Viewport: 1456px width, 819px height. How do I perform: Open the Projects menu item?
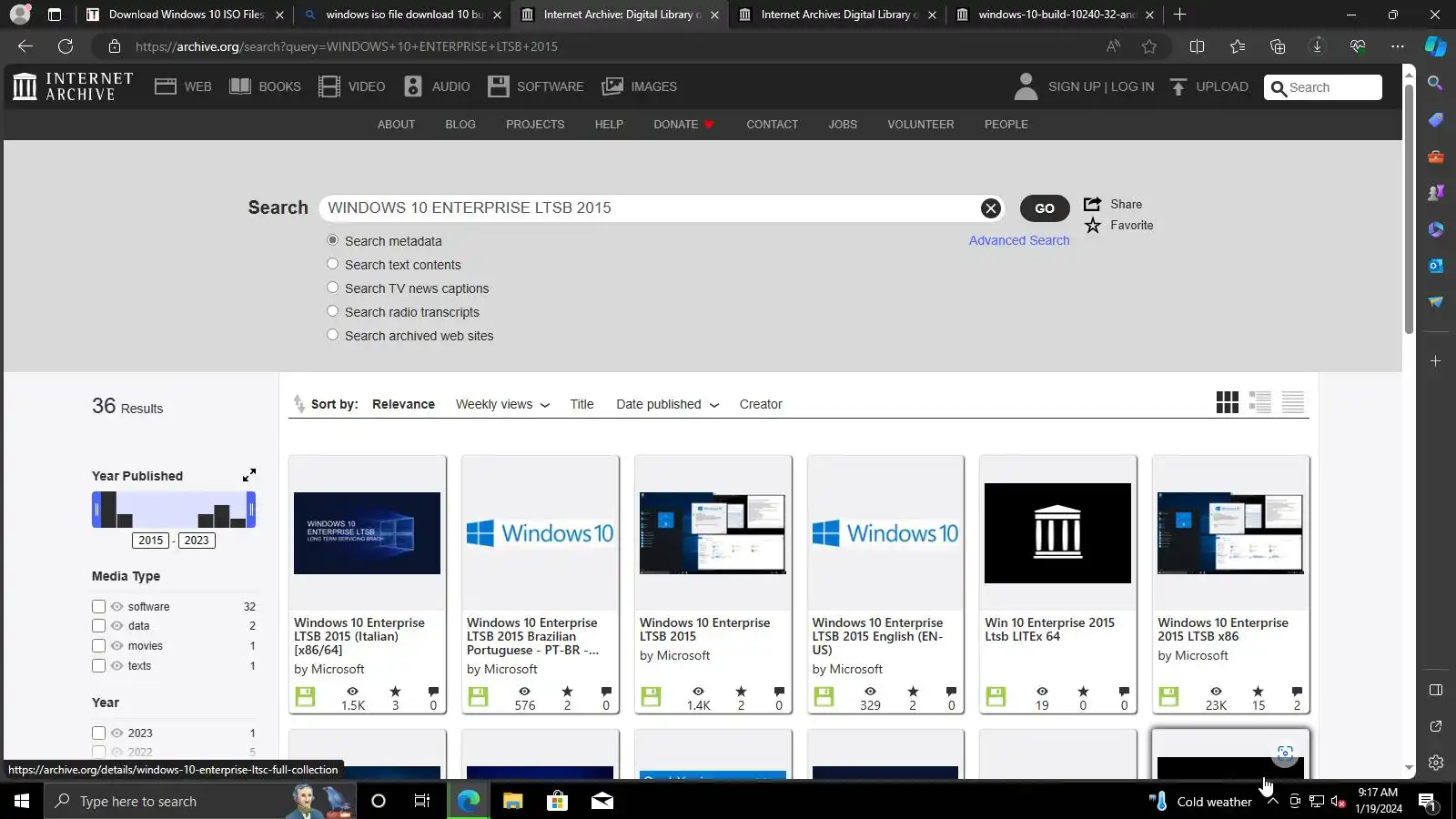[x=535, y=125]
